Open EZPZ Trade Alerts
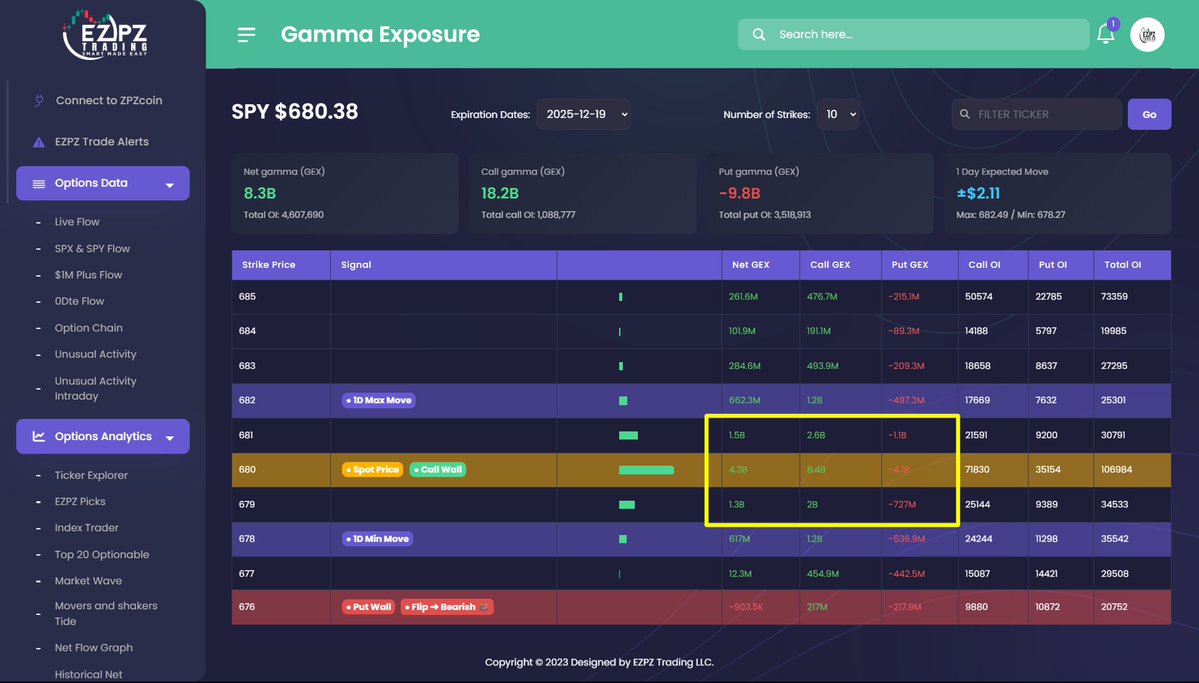1199x683 pixels. click(102, 141)
